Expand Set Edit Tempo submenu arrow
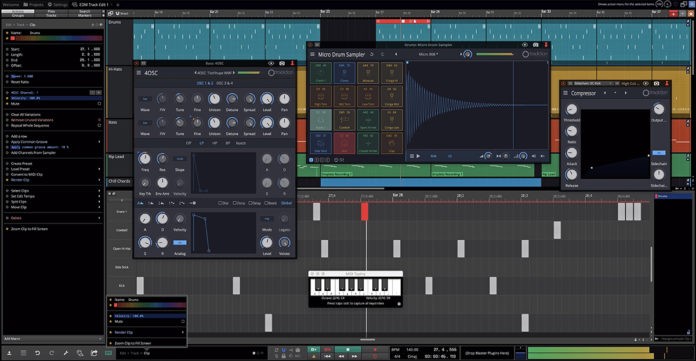The width and height of the screenshot is (696, 361). [99, 196]
